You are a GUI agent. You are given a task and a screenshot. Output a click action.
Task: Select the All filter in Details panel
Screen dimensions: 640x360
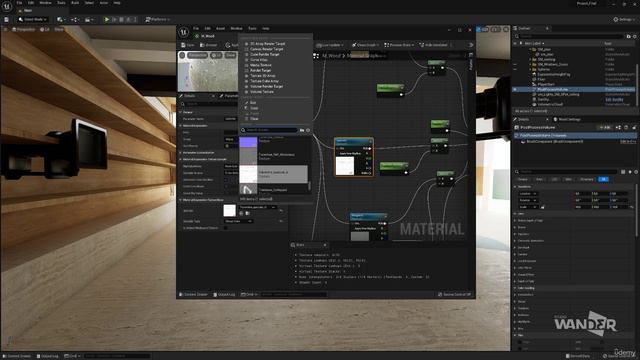click(x=603, y=179)
